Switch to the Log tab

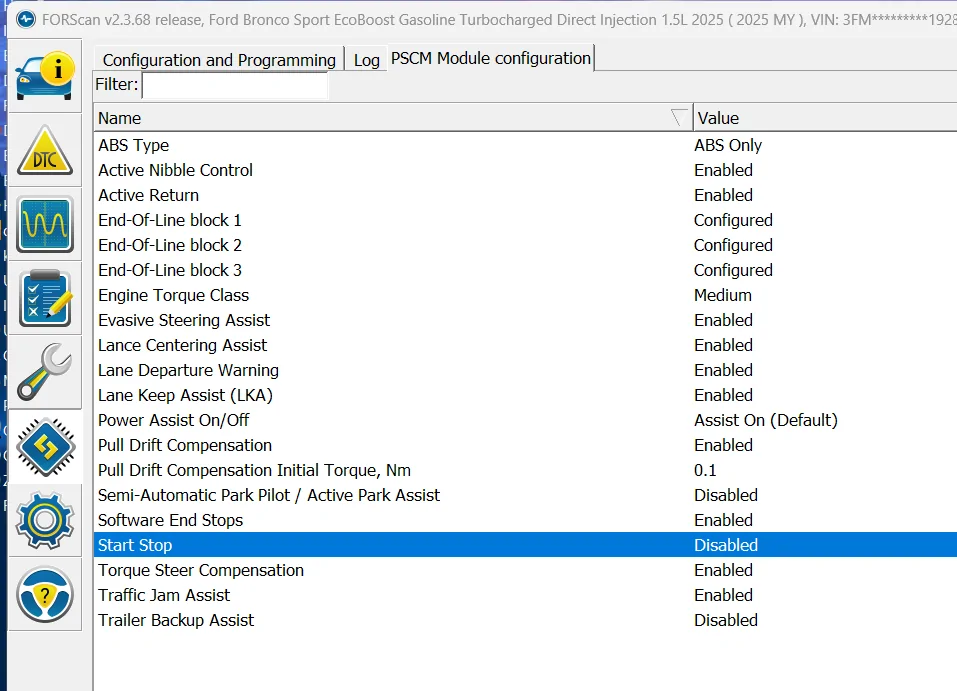pos(366,60)
